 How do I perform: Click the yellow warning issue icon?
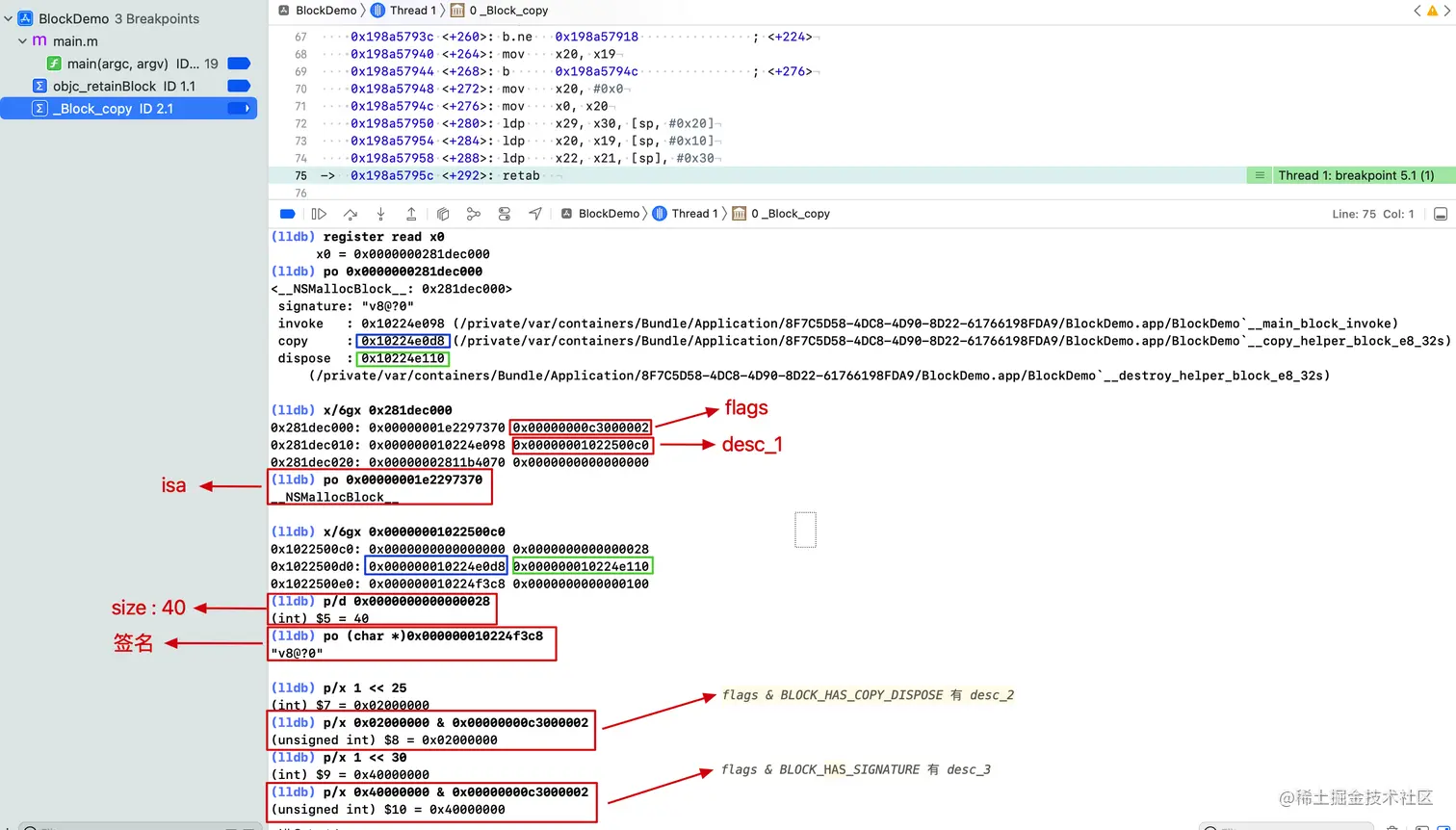[1432, 11]
